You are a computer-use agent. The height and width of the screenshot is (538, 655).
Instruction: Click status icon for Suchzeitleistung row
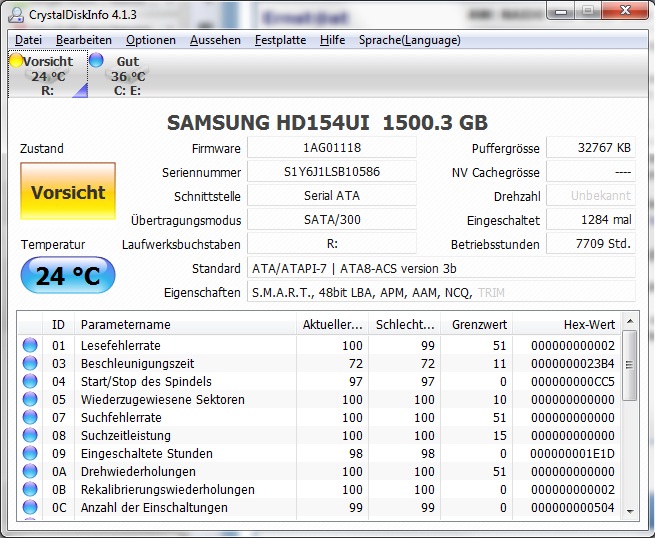click(30, 435)
